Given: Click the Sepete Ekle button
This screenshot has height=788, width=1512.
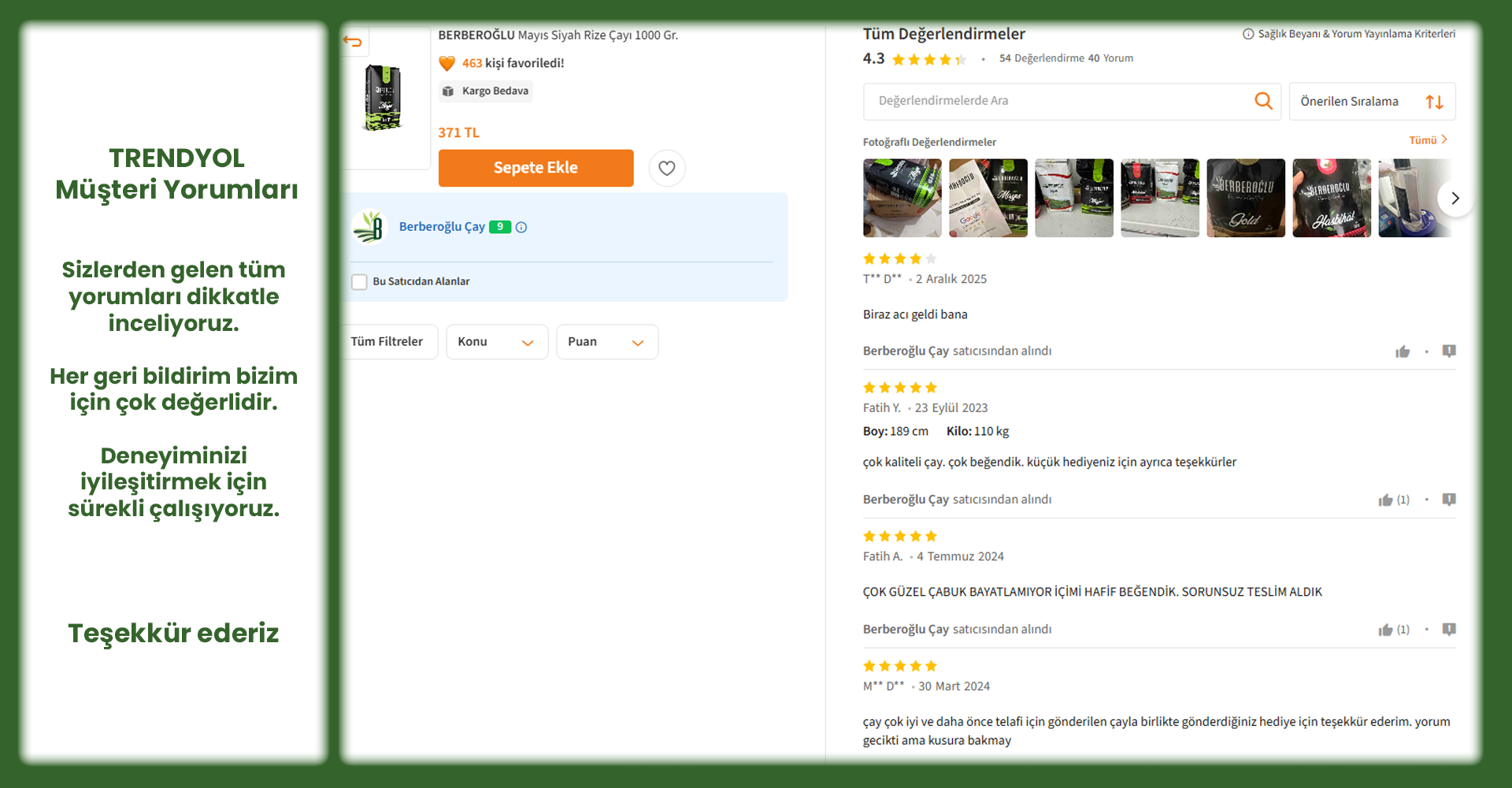Looking at the screenshot, I should [535, 168].
